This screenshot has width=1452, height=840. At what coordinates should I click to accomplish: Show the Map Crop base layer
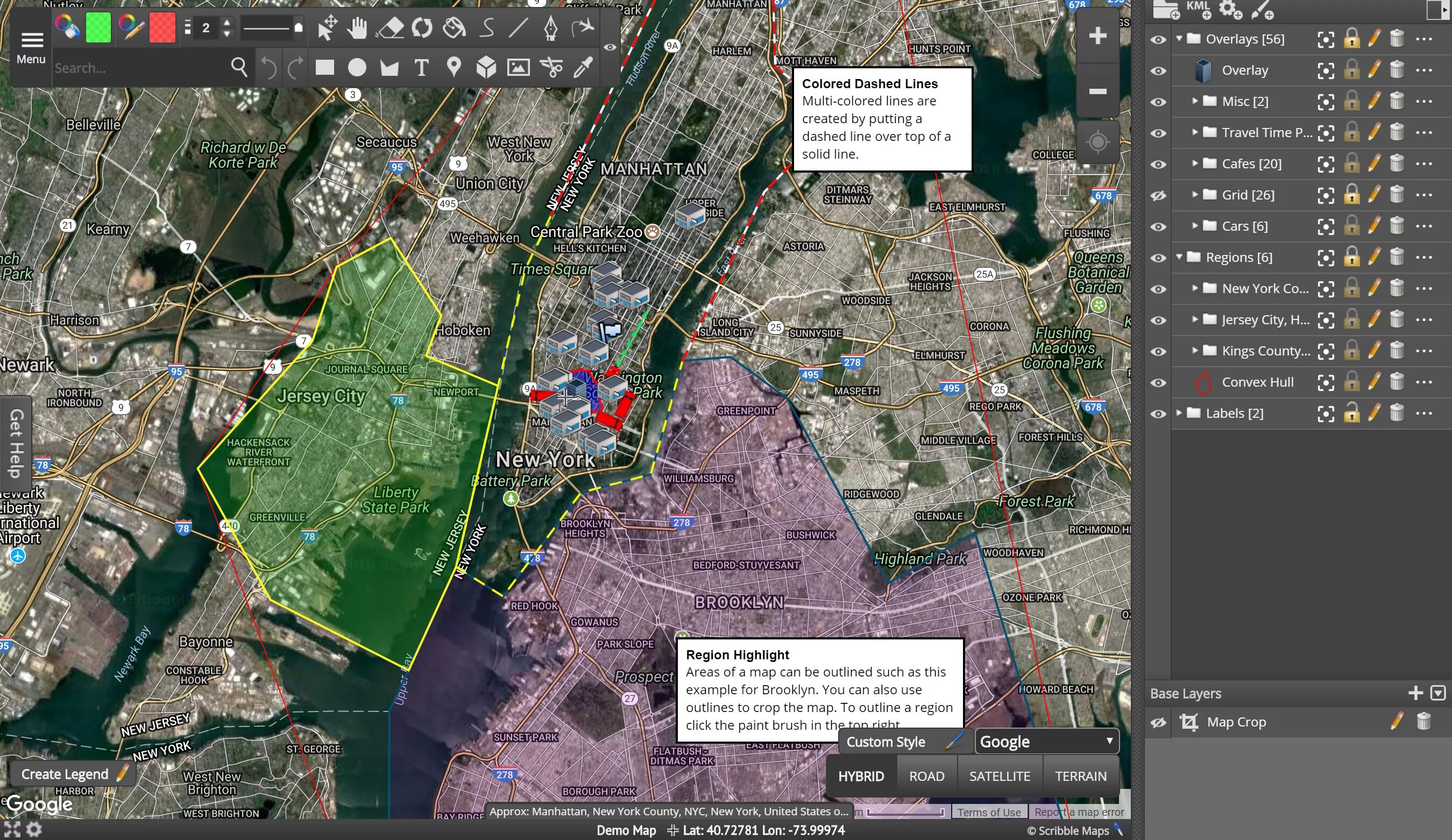point(1158,722)
